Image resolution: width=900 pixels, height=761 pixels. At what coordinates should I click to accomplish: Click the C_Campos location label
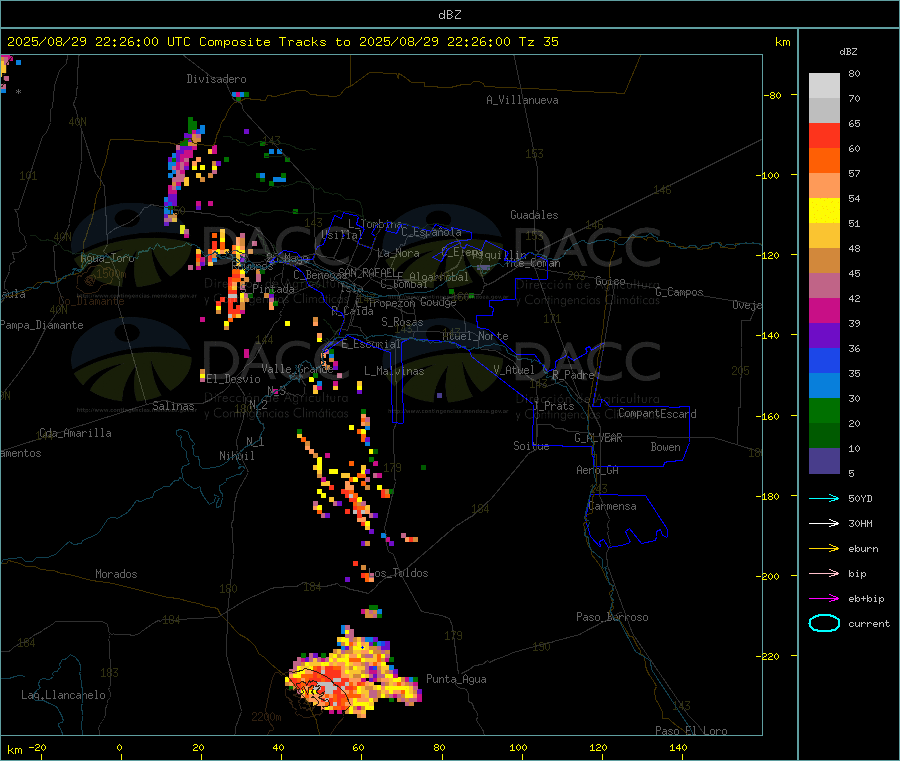pos(679,292)
